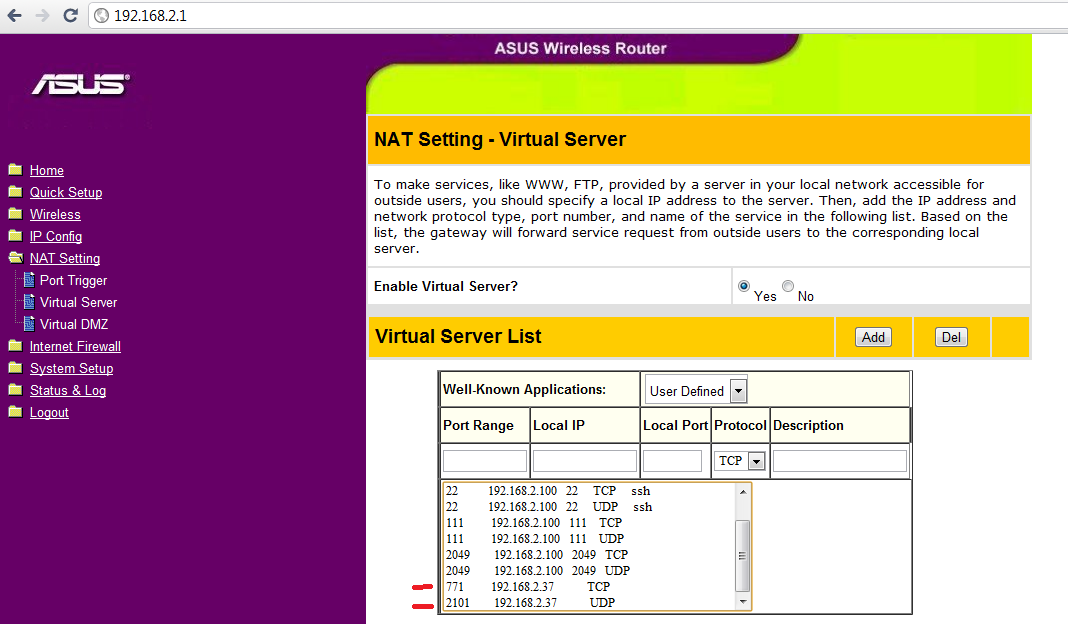Click the folder icon beside Internet Firewall

tap(15, 346)
